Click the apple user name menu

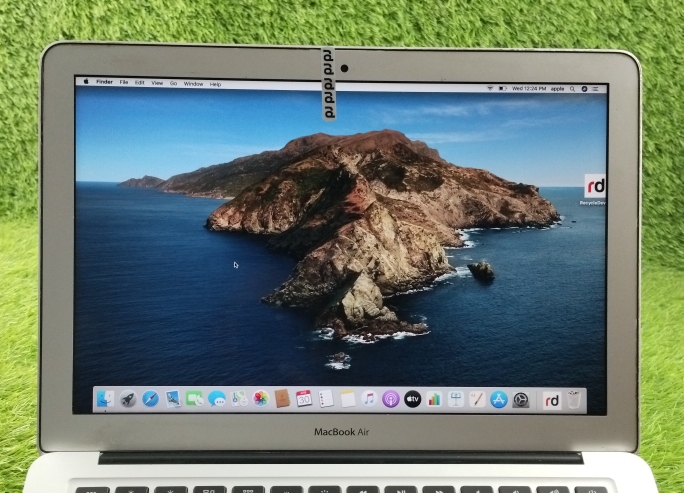[557, 89]
